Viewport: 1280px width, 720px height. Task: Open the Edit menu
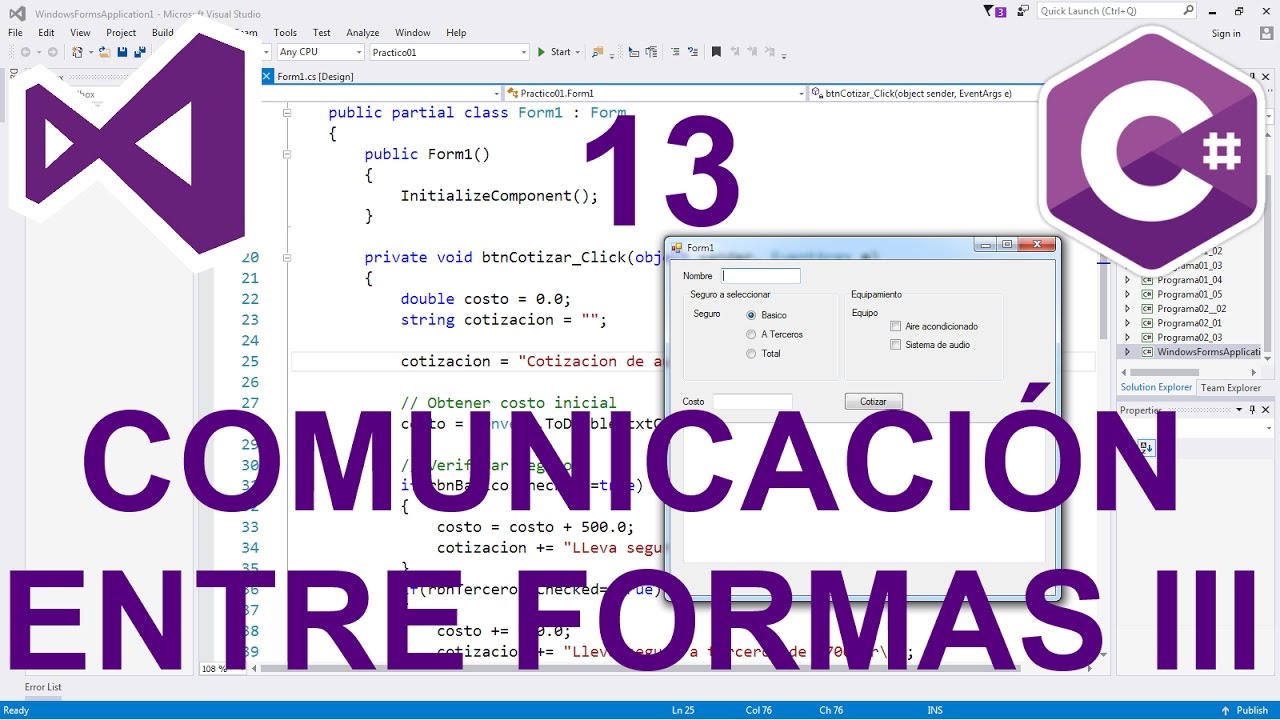46,33
